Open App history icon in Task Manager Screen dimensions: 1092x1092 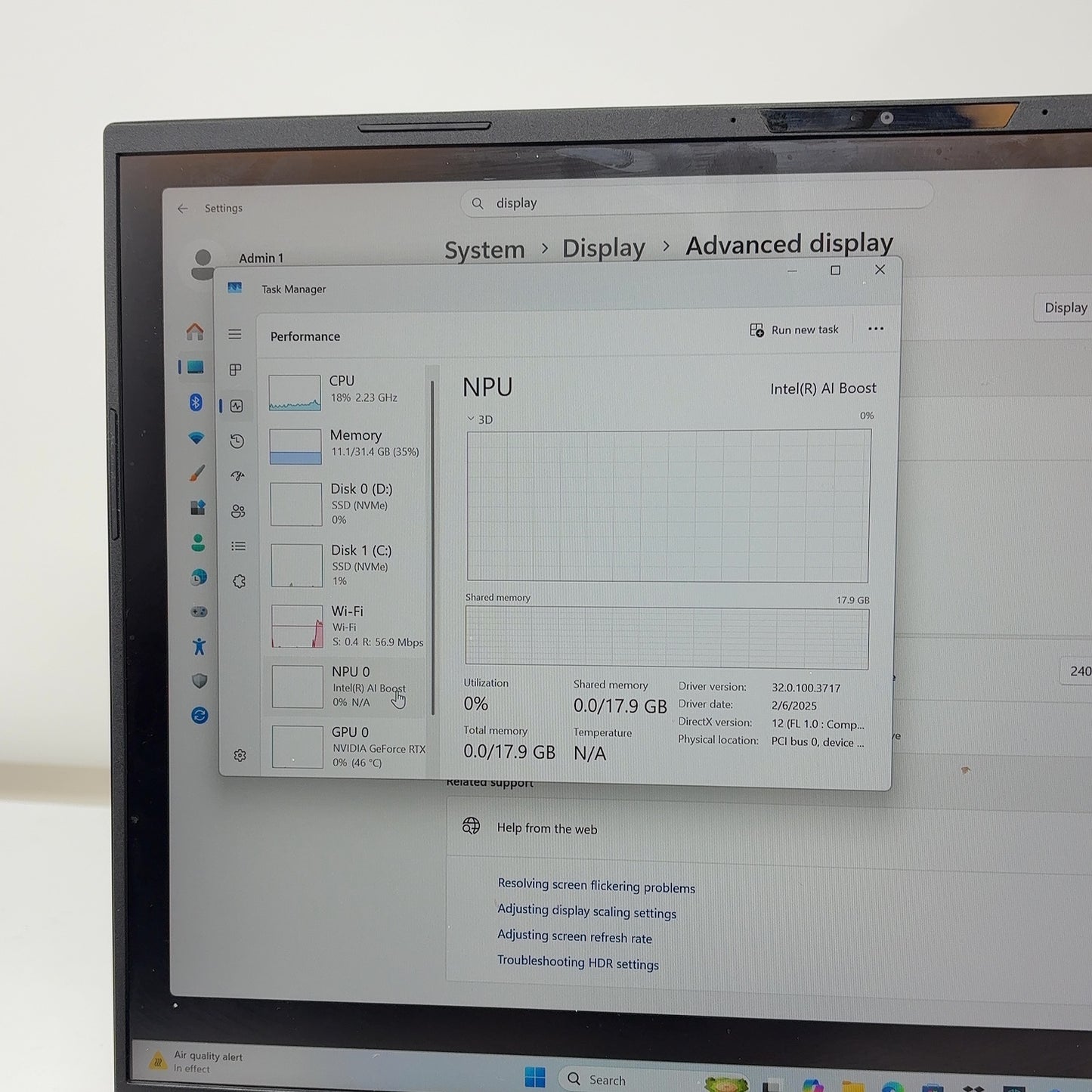[x=237, y=441]
